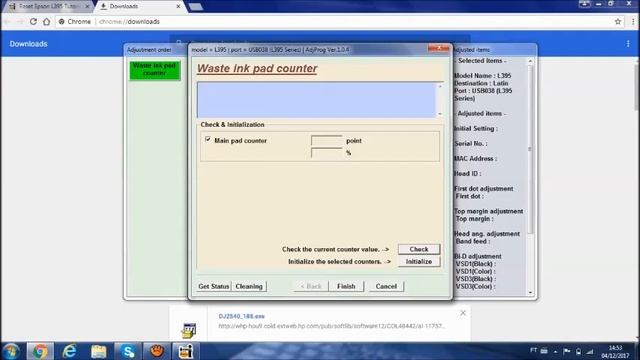Viewport: 640px width, 360px height.
Task: Click the Chrome home icon
Action: pyautogui.click(x=47, y=22)
